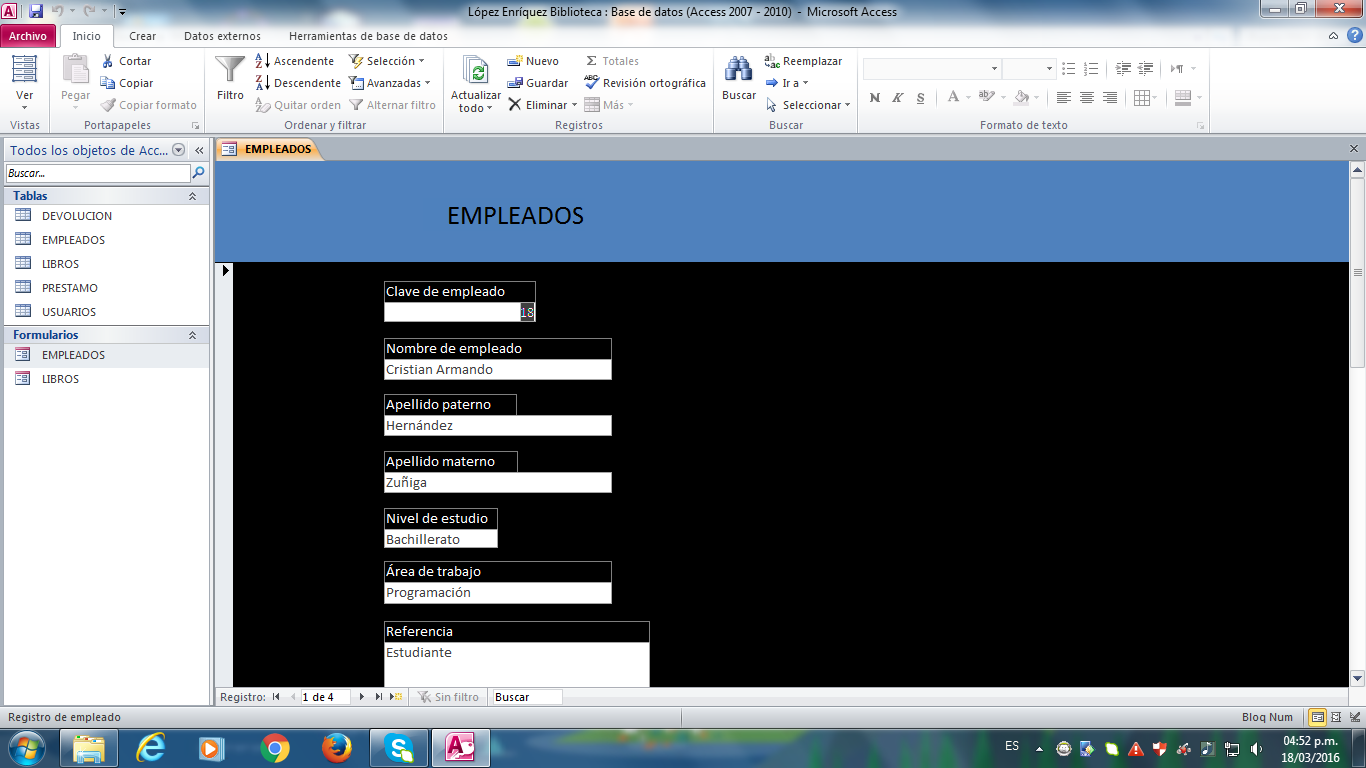Viewport: 1366px width, 768px height.
Task: Click Nombre de empleado field
Action: pyautogui.click(x=498, y=370)
